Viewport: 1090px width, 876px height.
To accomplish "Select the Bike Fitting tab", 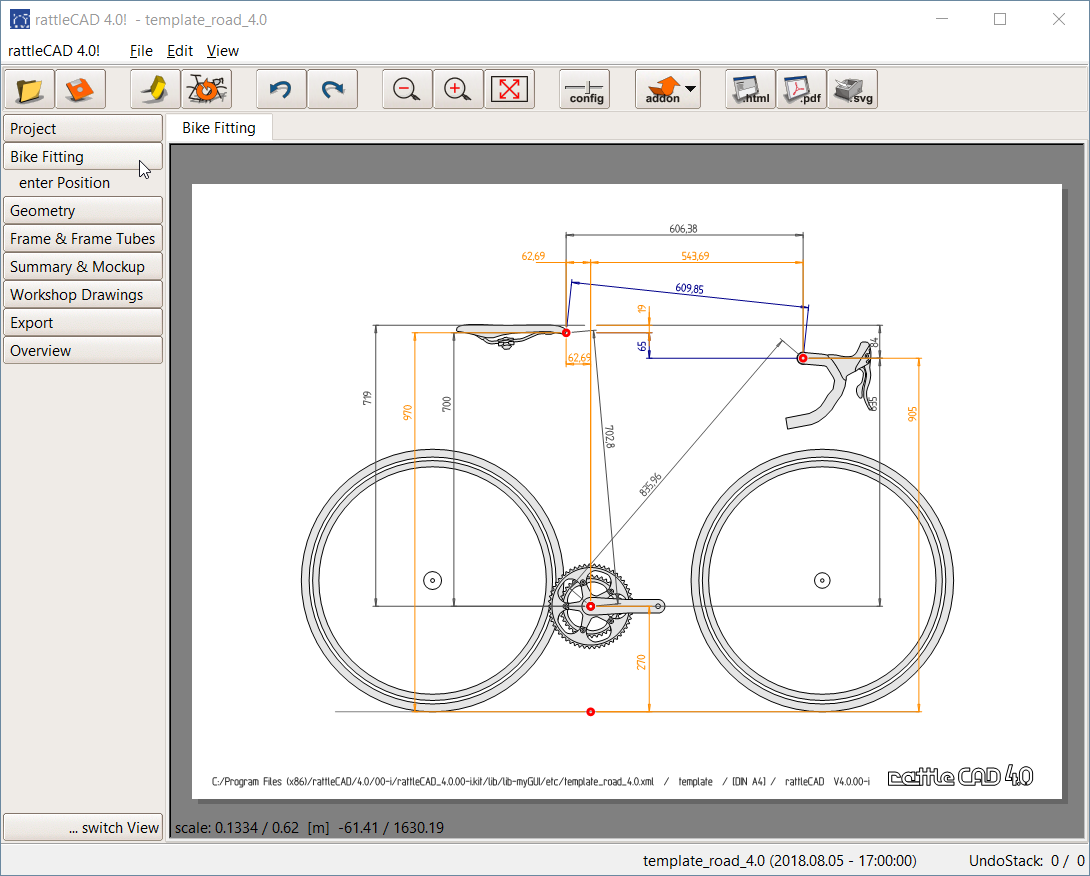I will point(219,128).
